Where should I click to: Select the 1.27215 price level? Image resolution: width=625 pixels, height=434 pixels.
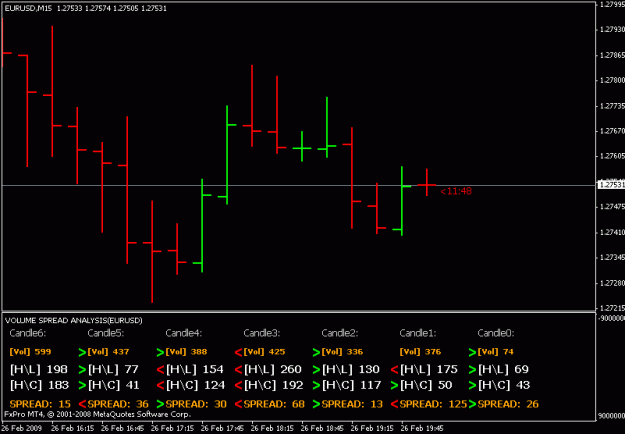click(612, 308)
